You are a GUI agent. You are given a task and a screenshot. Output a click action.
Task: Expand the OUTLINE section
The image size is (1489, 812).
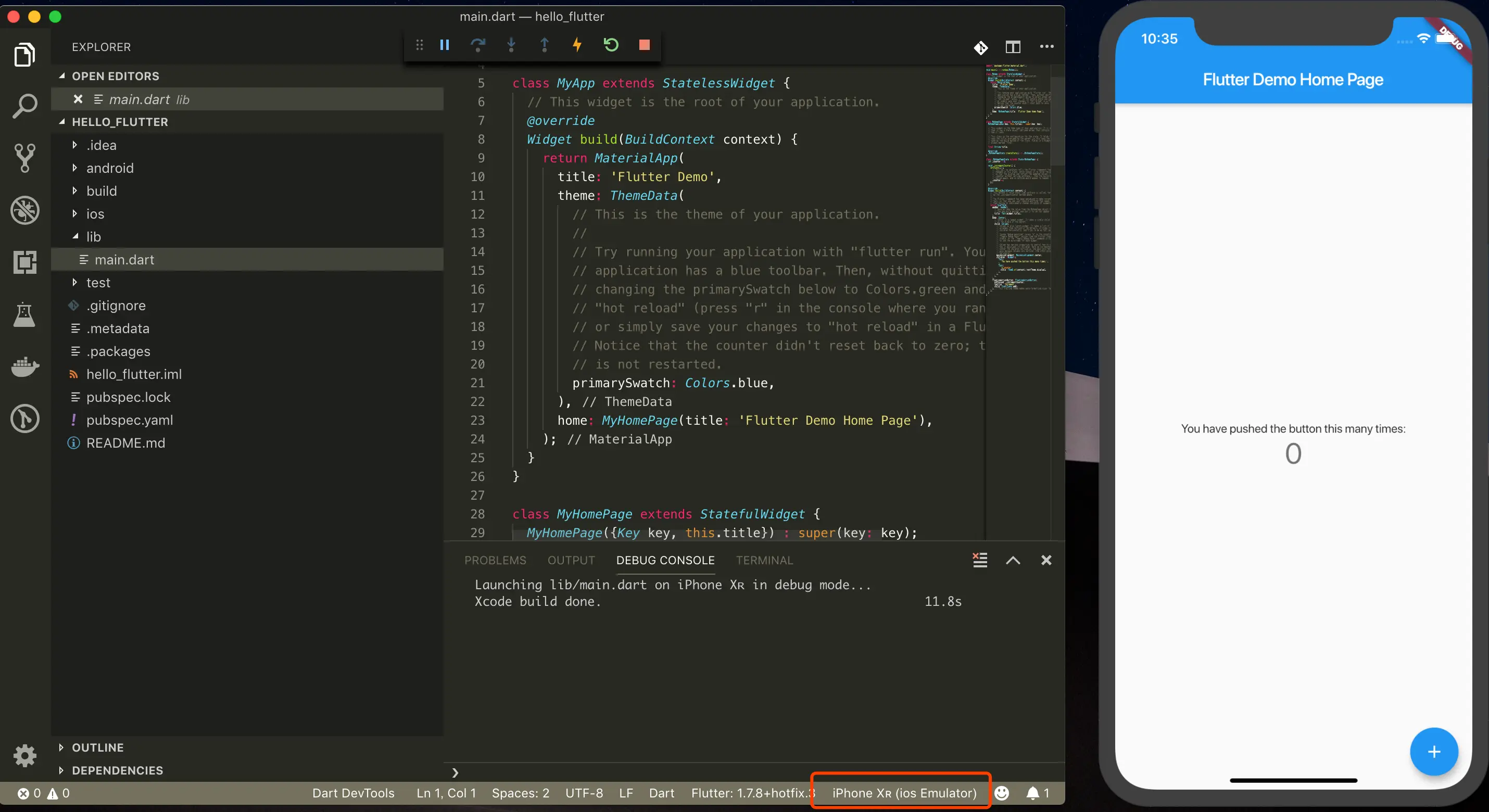[x=97, y=747]
